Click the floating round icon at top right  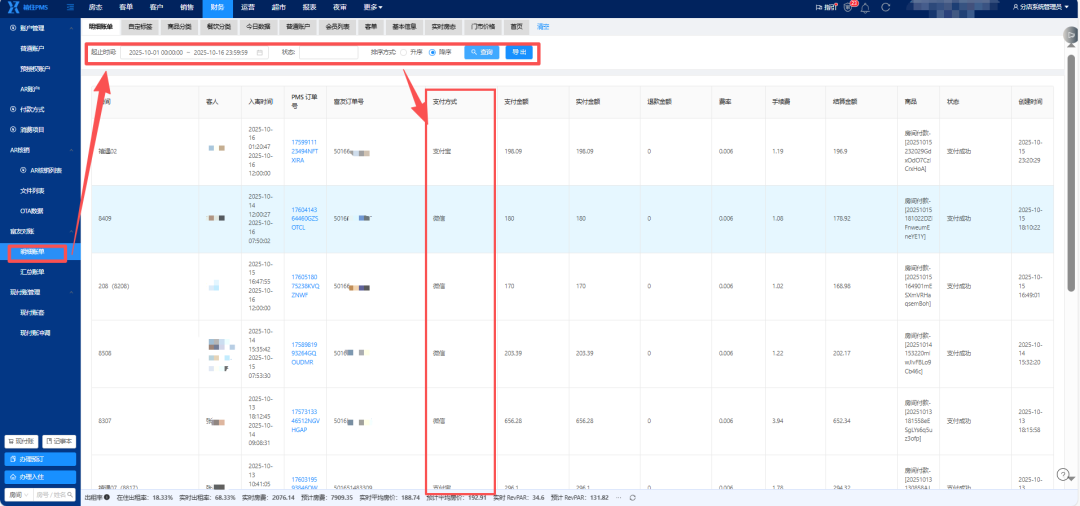point(1069,34)
